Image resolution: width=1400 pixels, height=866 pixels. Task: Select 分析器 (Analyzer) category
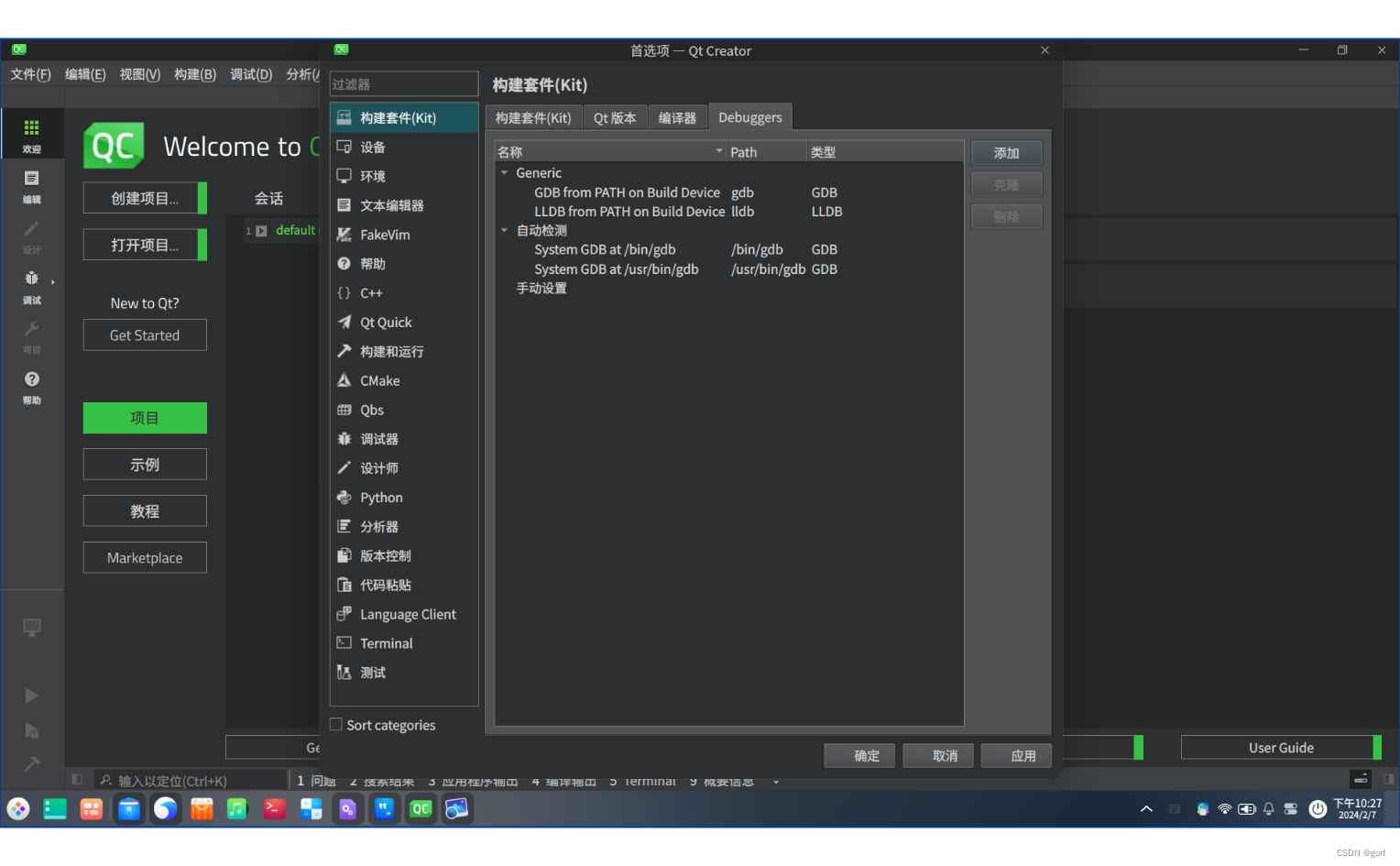pos(404,527)
